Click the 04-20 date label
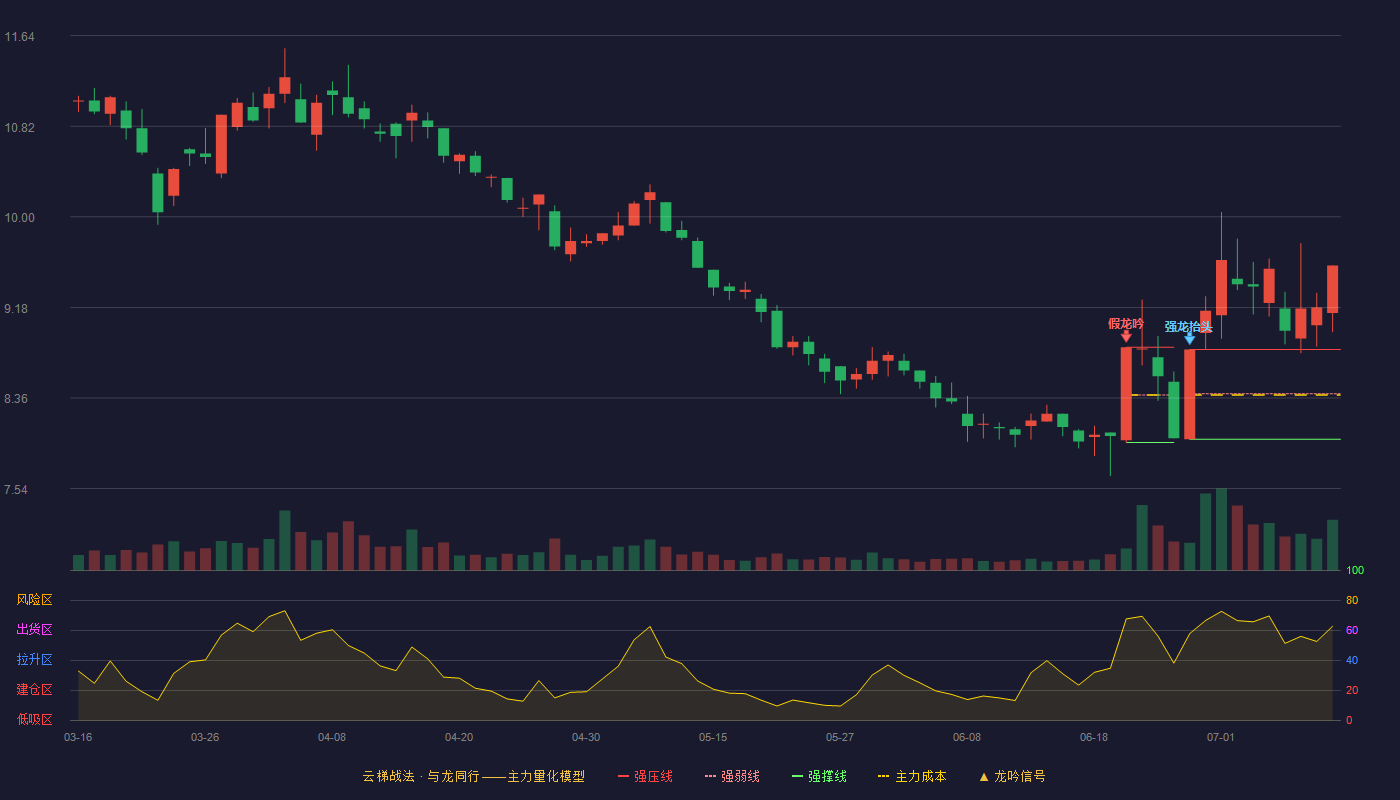This screenshot has width=1400, height=800. click(459, 737)
